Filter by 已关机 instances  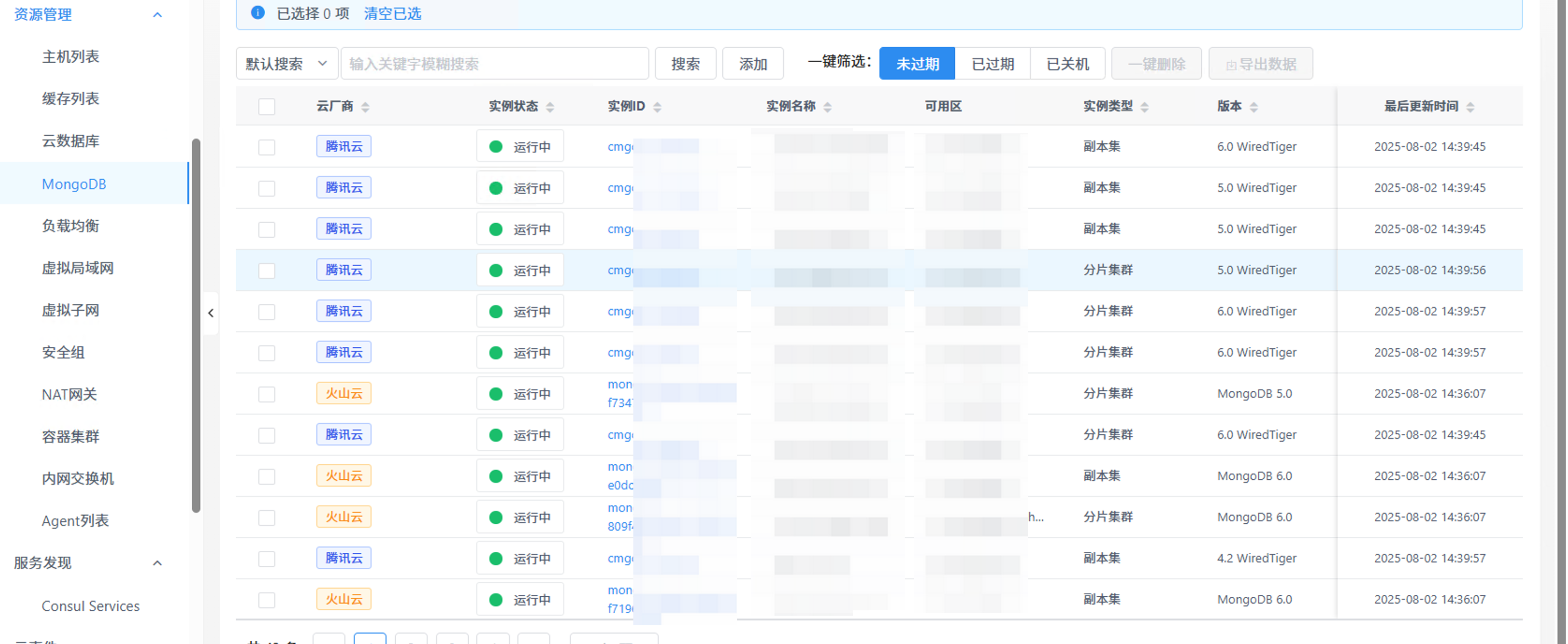1067,63
